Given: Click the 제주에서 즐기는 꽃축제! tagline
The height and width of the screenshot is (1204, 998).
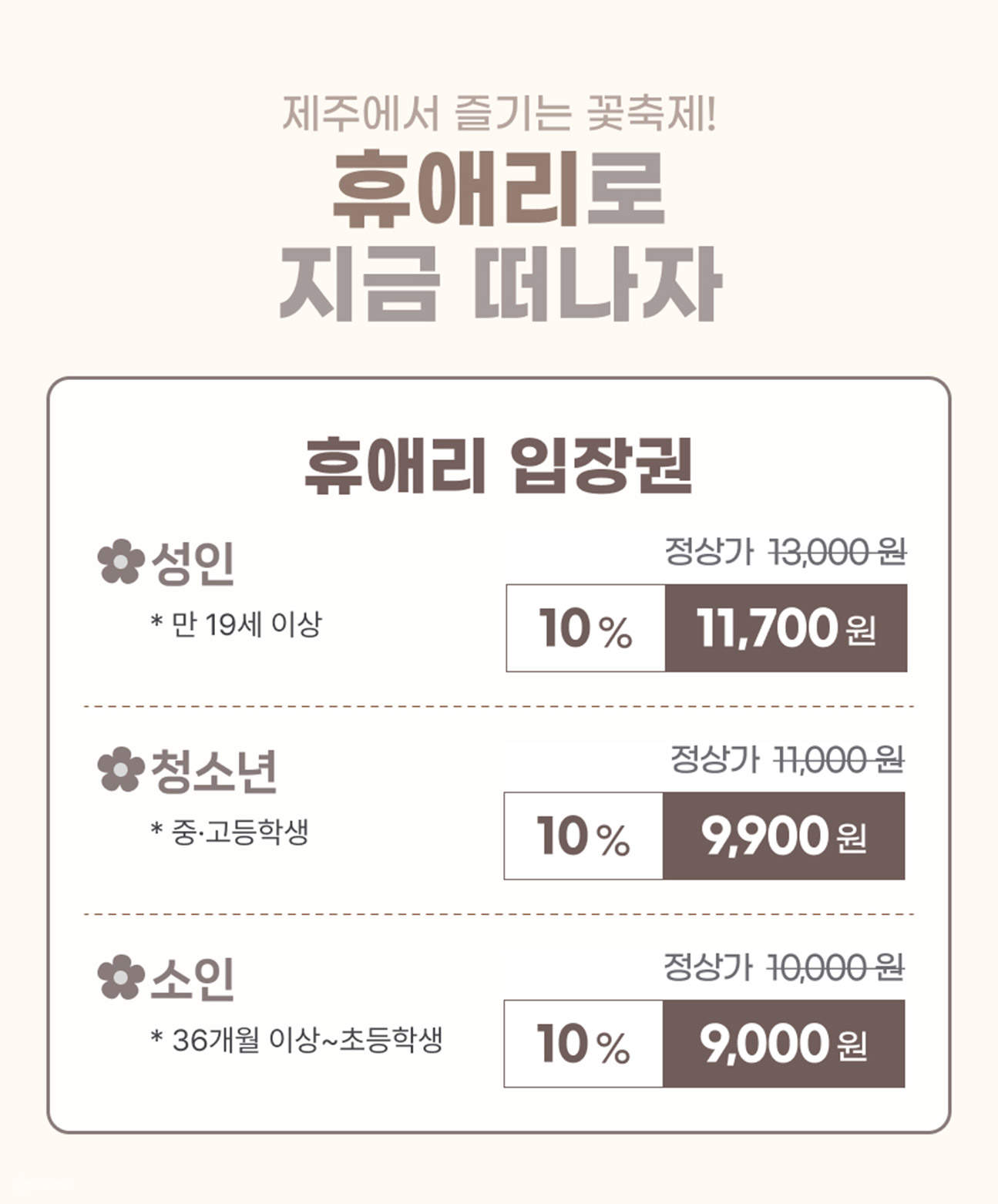Looking at the screenshot, I should tap(499, 113).
